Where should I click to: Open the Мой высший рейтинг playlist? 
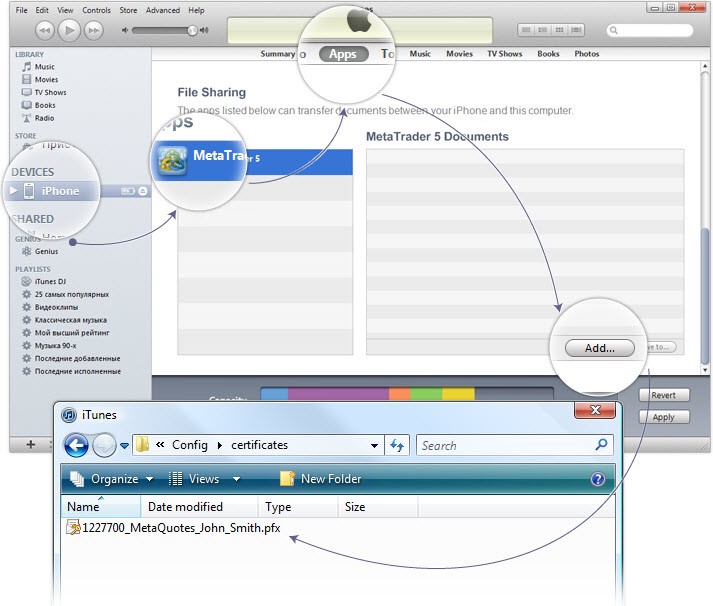(x=72, y=332)
